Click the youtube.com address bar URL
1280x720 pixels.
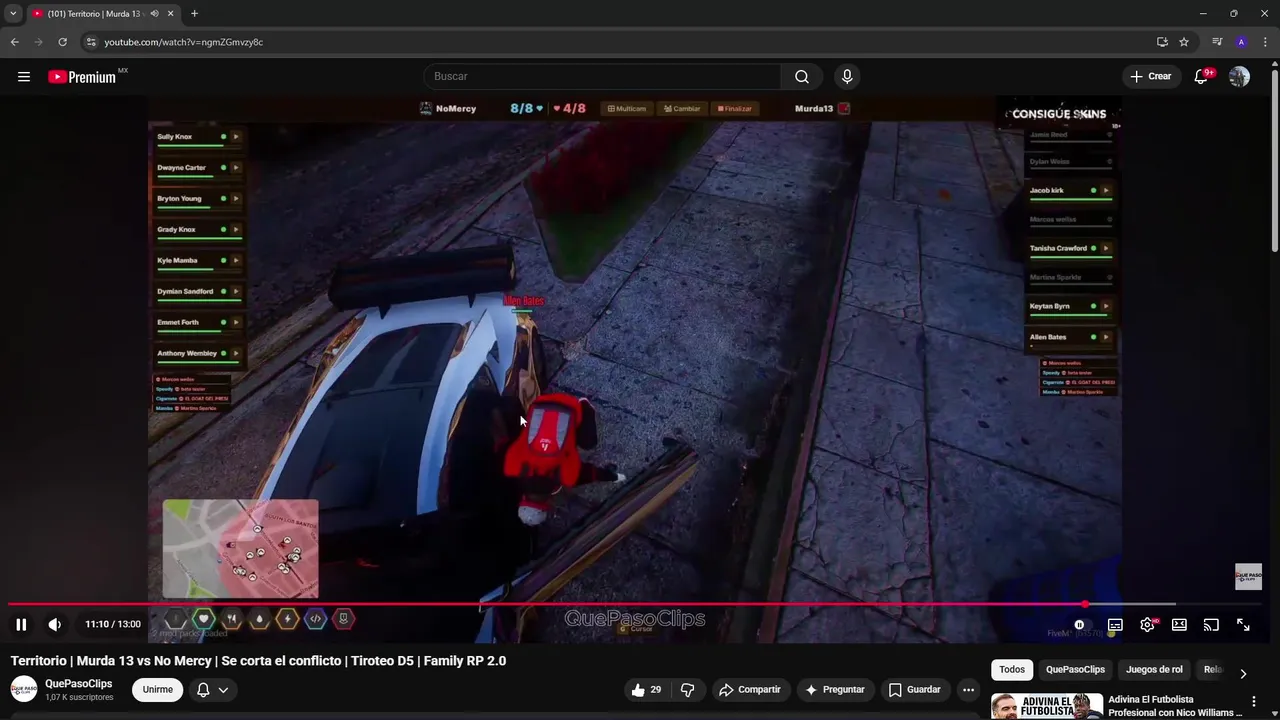point(184,42)
